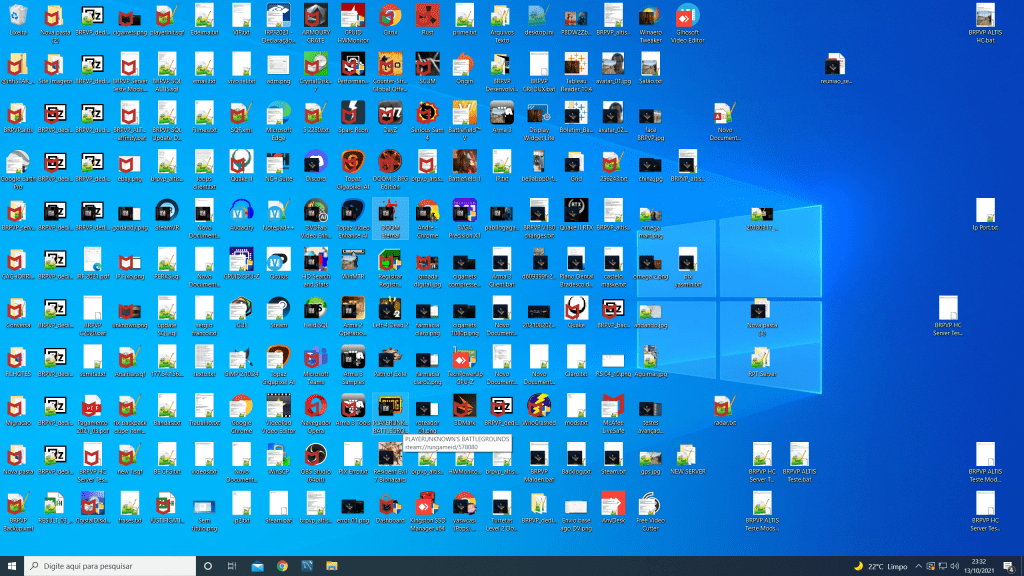Image resolution: width=1024 pixels, height=576 pixels.
Task: Open the Lixeira recycle bin icon
Action: [x=17, y=16]
